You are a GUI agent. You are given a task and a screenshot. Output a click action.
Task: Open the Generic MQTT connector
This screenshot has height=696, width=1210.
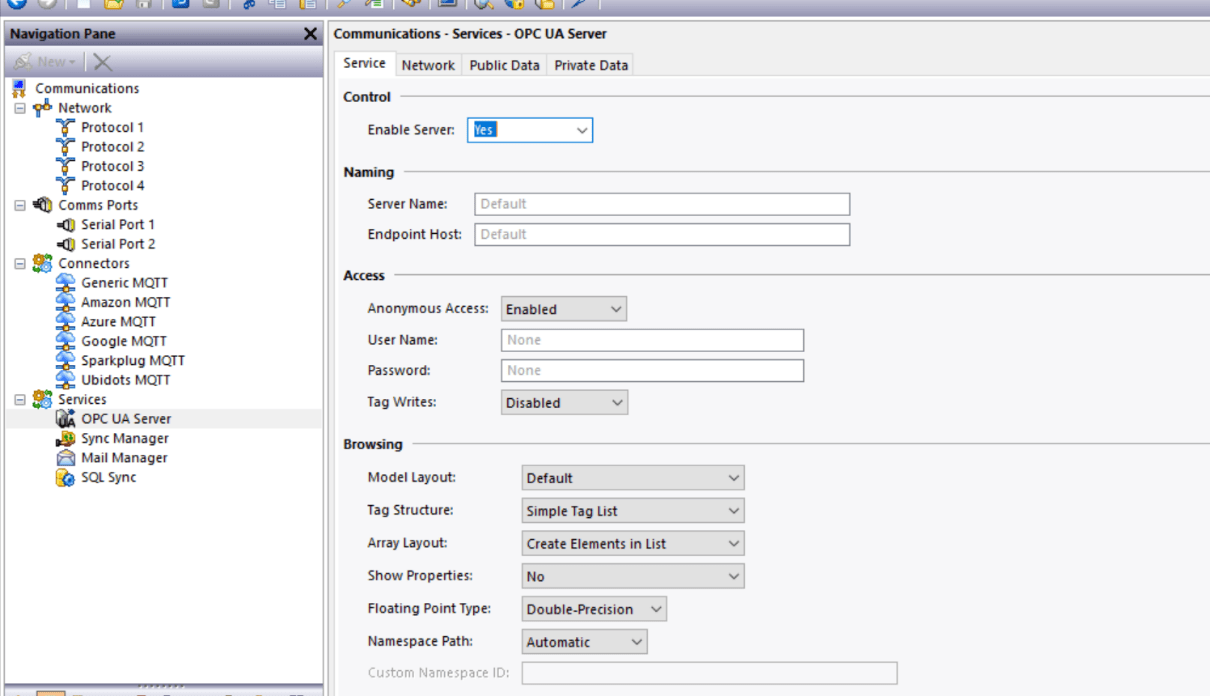[125, 283]
